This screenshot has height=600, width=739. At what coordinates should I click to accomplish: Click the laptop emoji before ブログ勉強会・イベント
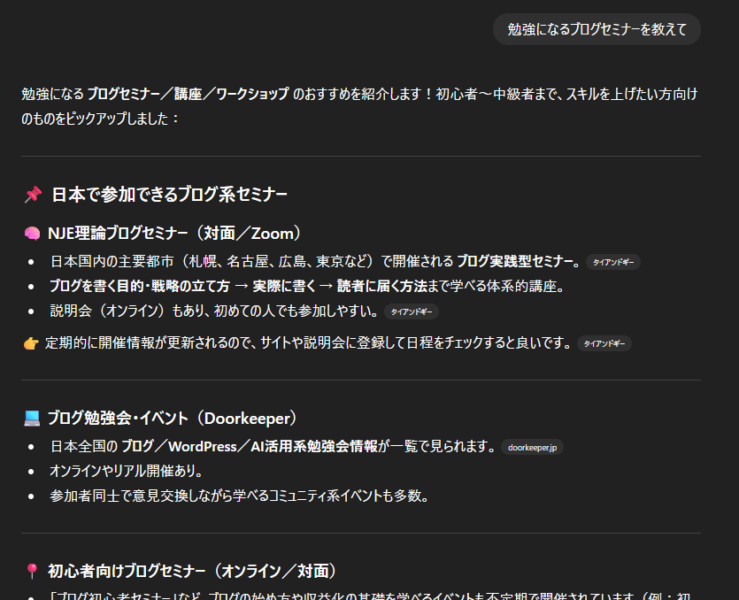32,418
